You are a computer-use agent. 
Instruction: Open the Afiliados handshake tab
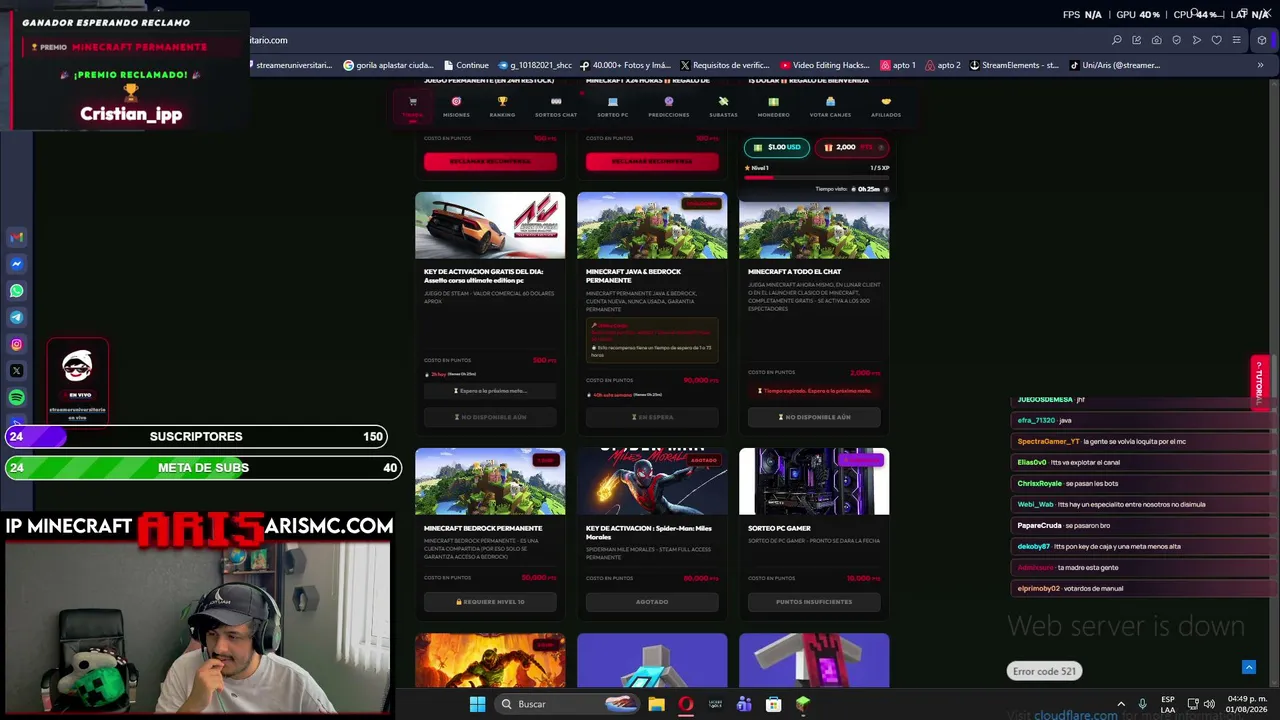(886, 106)
